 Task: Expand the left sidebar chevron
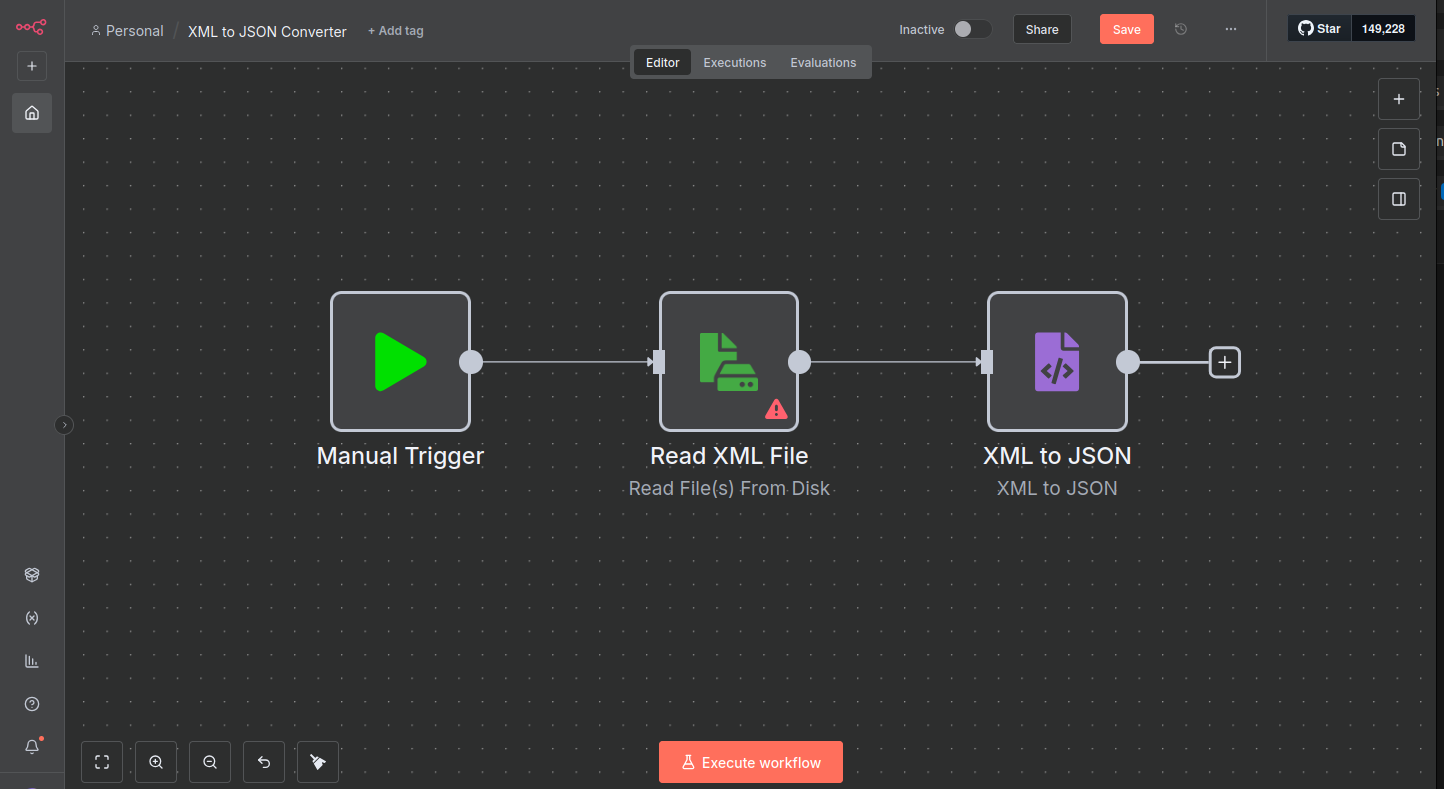pyautogui.click(x=64, y=425)
